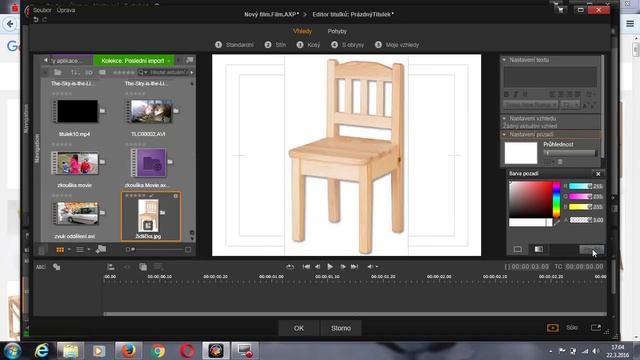Viewport: 640px width, 360px height.
Task: Adjust the magenta G channel slider
Action: pyautogui.click(x=580, y=196)
